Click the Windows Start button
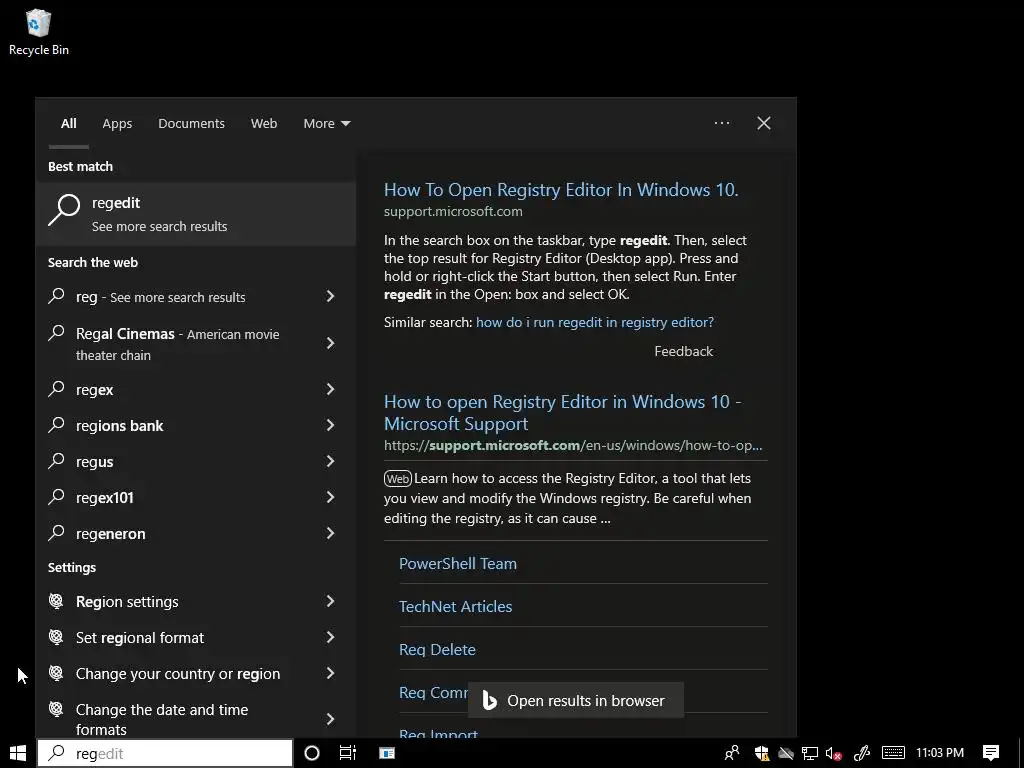Screen dimensions: 1024x768 18,753
